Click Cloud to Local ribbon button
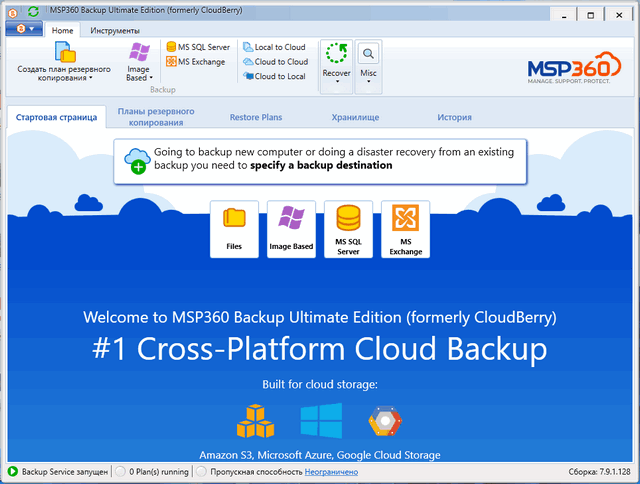640x484 pixels. click(273, 76)
